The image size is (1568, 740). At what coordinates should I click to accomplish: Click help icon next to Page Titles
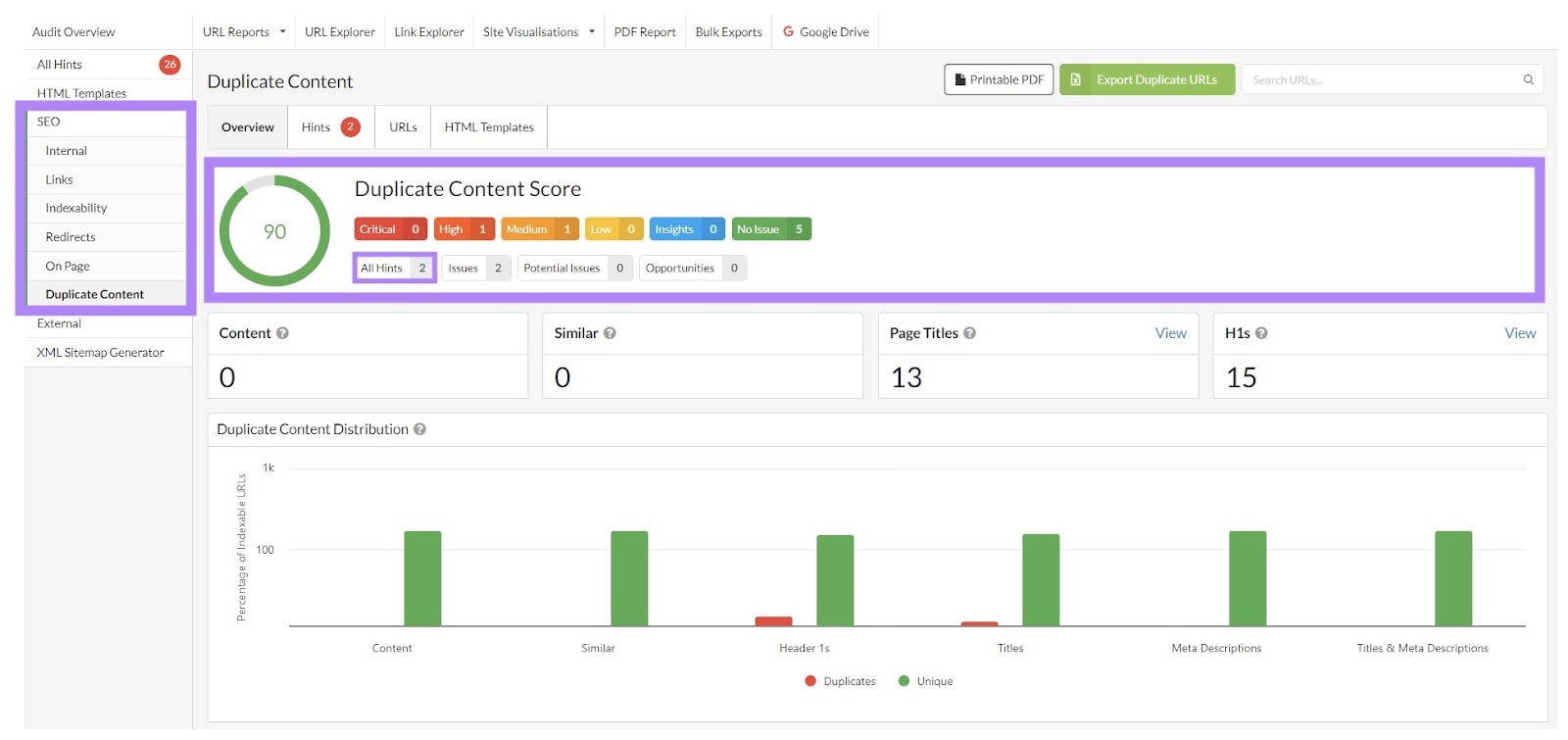click(969, 333)
